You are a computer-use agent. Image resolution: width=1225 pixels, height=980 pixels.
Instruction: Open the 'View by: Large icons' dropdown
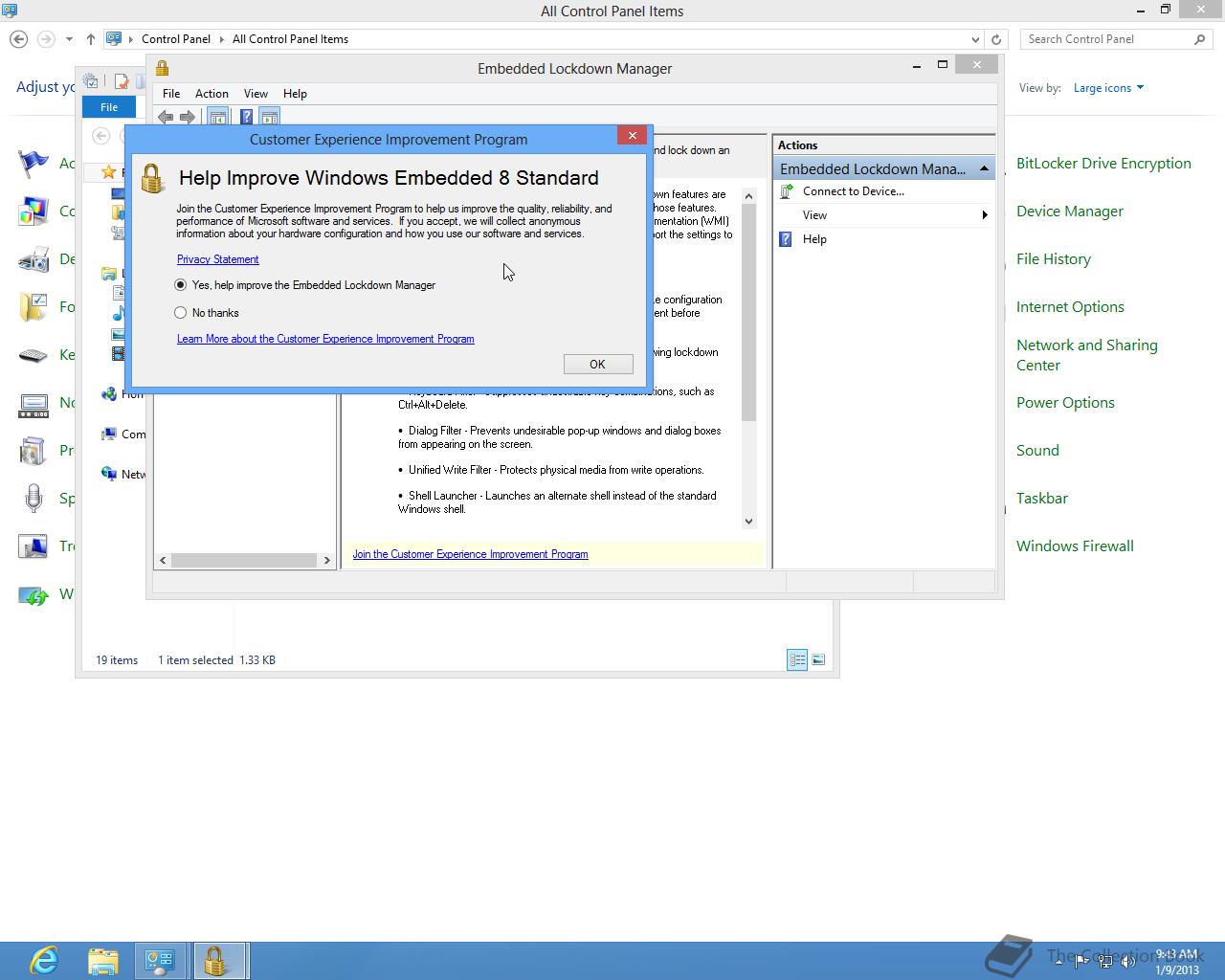coord(1108,88)
